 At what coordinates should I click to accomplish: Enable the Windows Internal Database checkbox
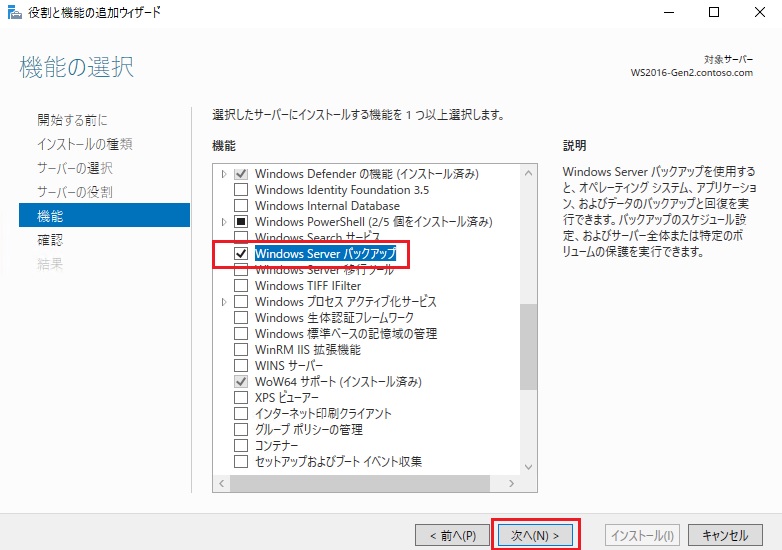point(240,206)
